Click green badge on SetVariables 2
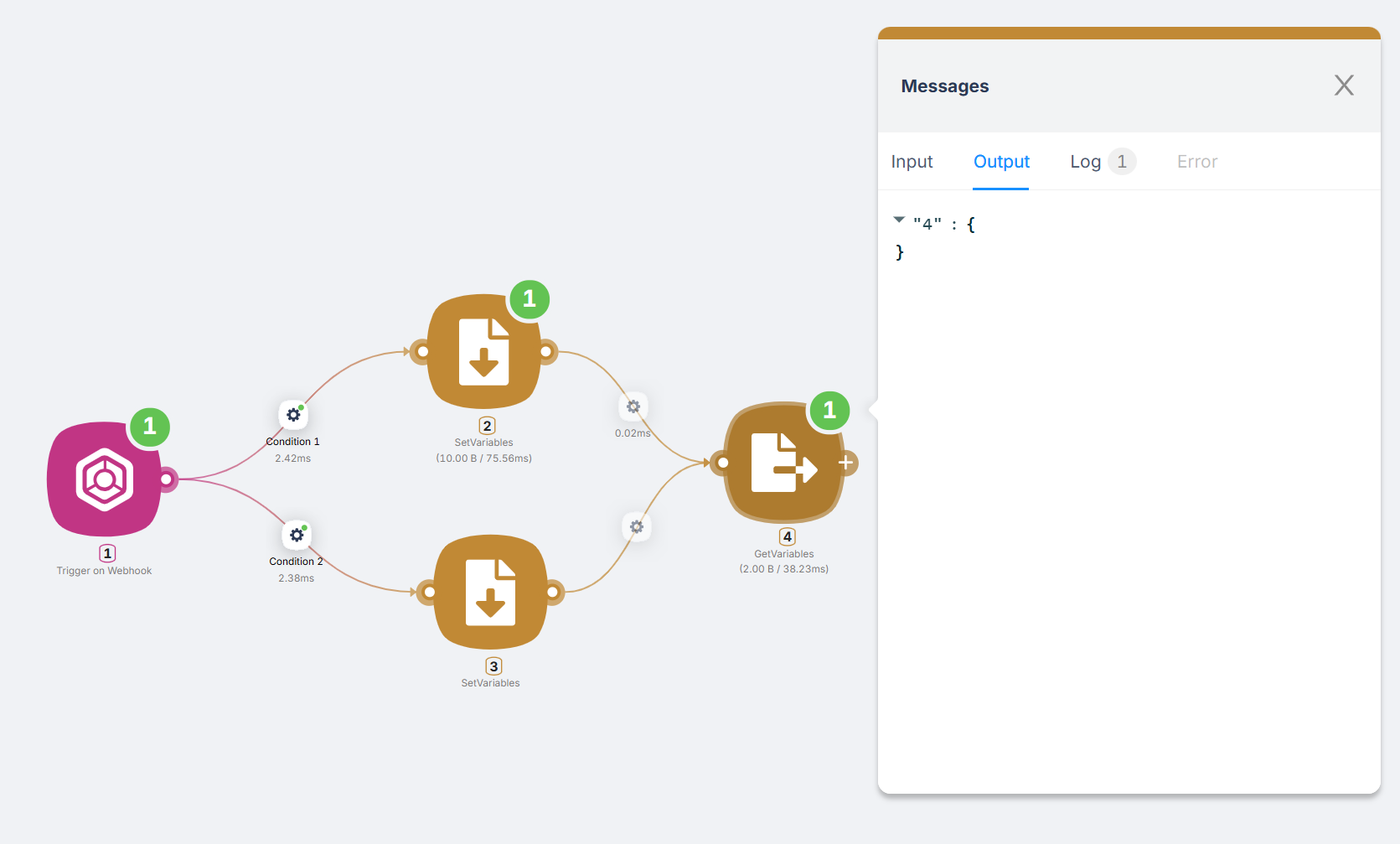The image size is (1400, 844). (530, 299)
